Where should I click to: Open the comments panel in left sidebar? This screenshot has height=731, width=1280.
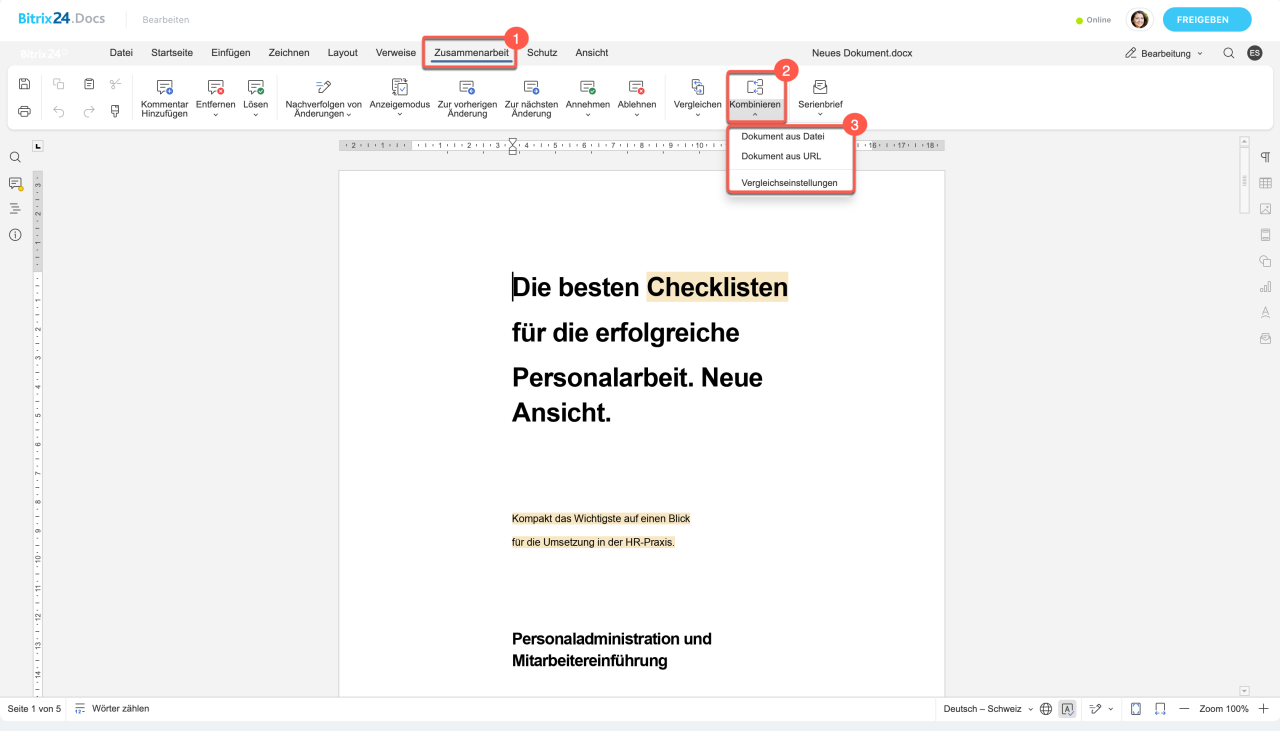coord(15,183)
